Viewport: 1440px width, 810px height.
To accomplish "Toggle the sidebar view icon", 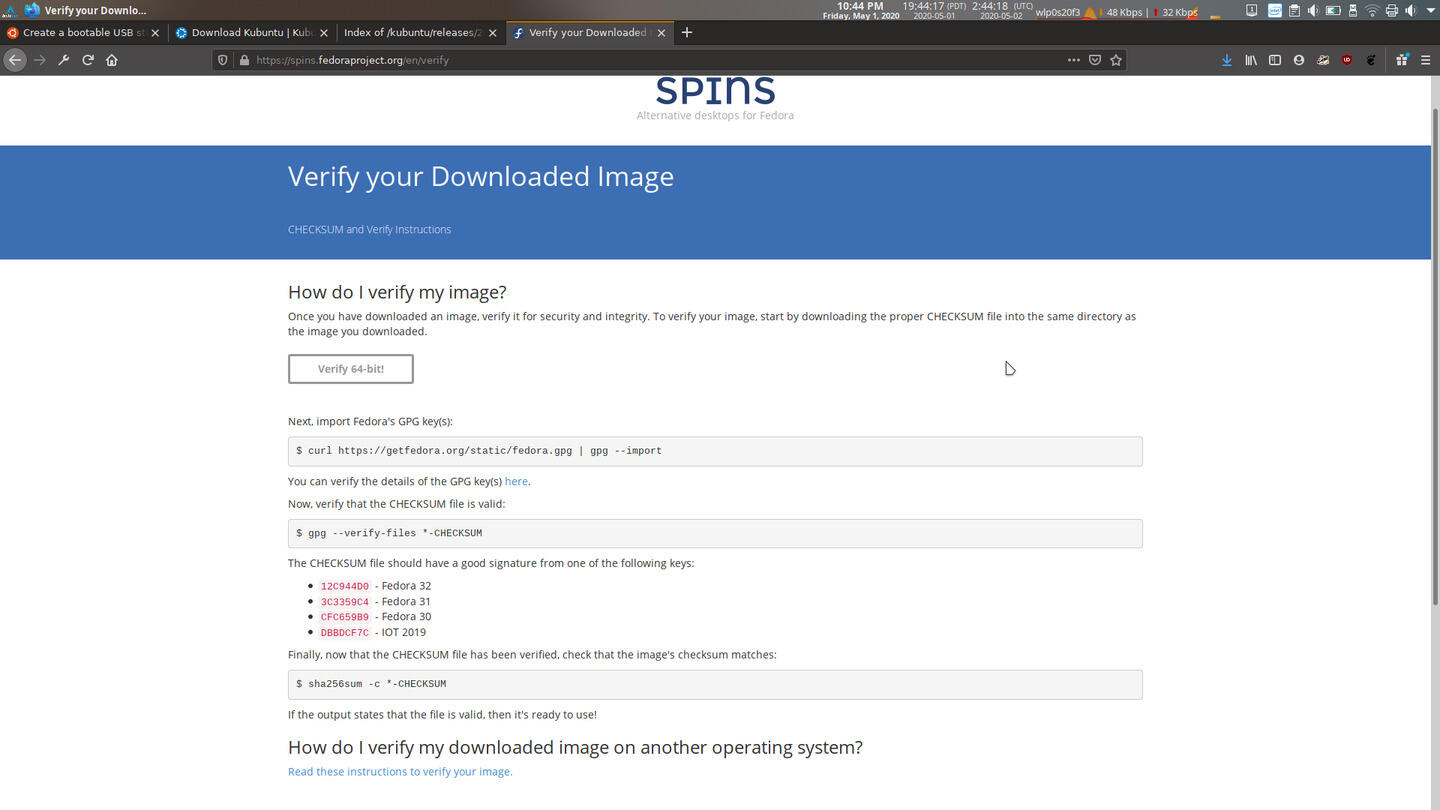I will (1275, 60).
